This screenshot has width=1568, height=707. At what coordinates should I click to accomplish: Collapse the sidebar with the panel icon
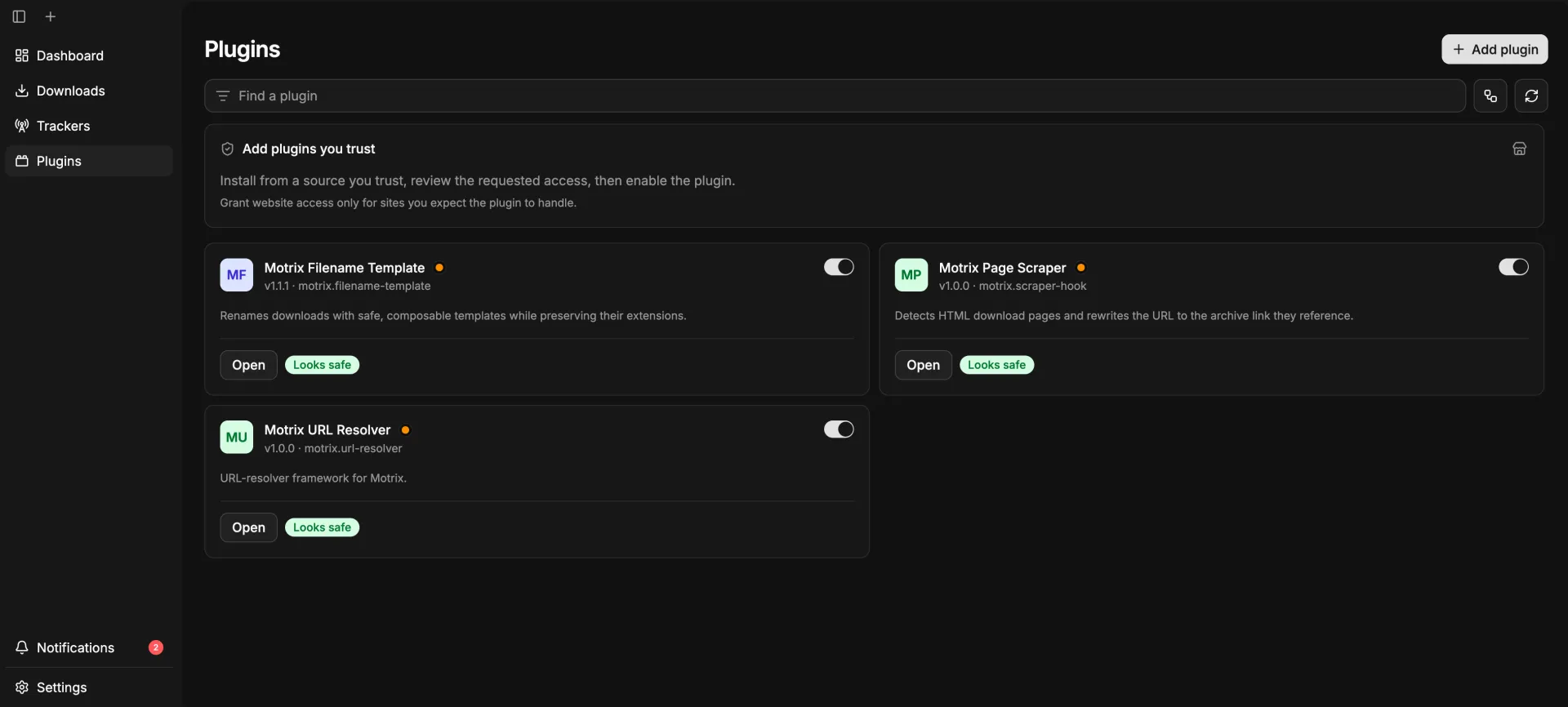19,16
